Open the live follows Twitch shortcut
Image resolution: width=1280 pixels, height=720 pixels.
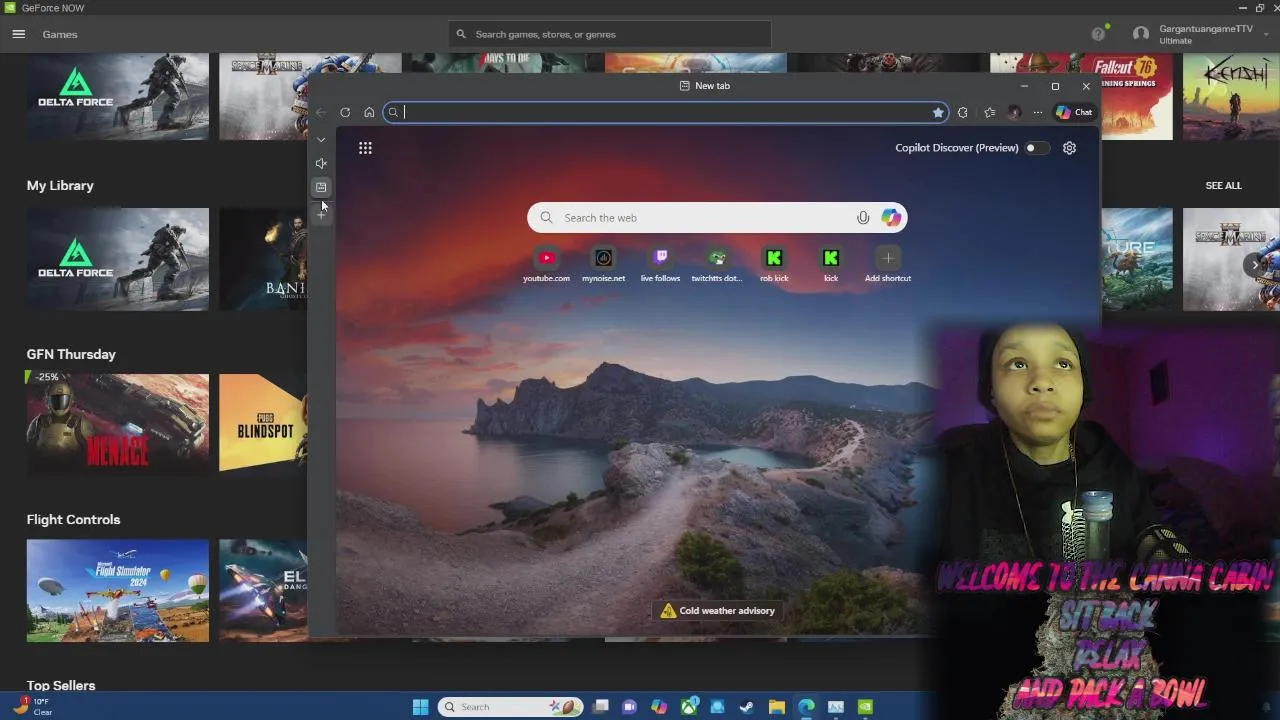coord(660,264)
